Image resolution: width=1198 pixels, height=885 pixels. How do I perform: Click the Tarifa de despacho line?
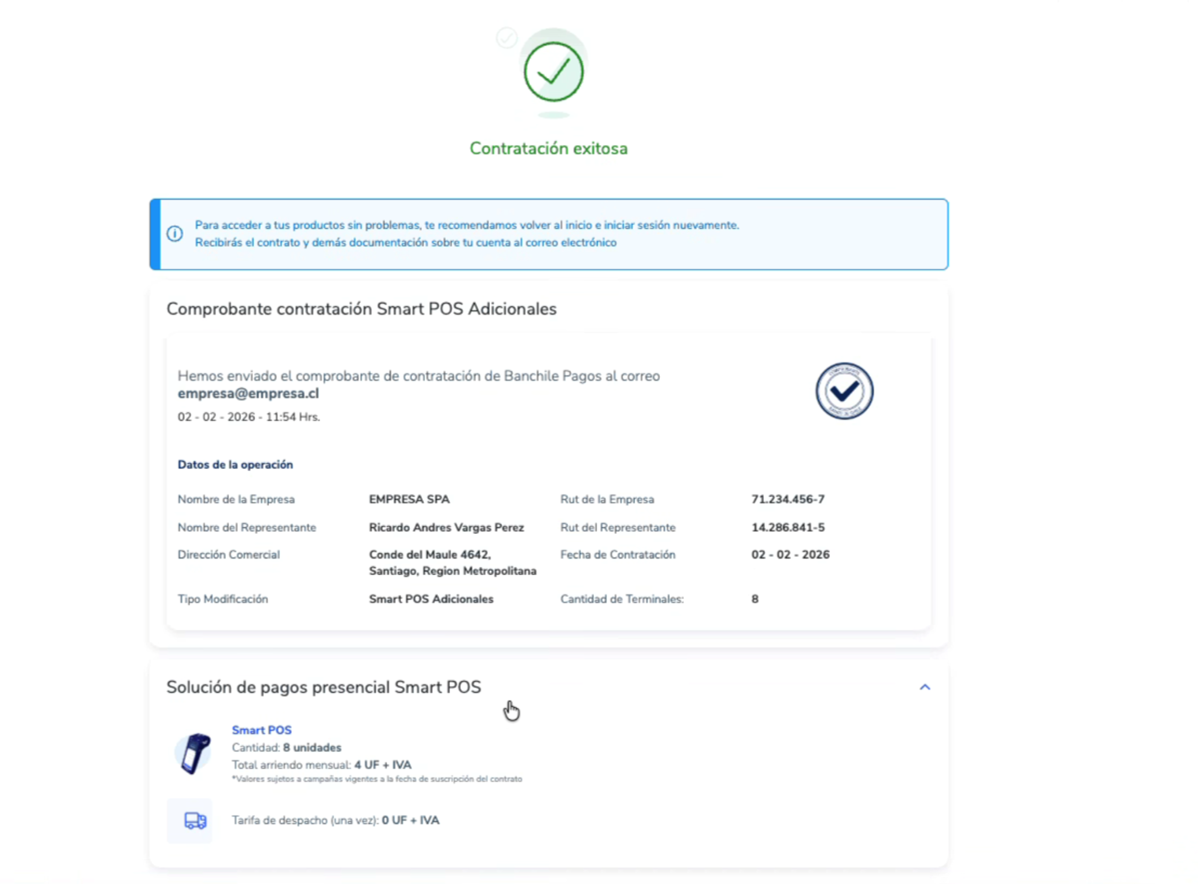click(x=335, y=820)
